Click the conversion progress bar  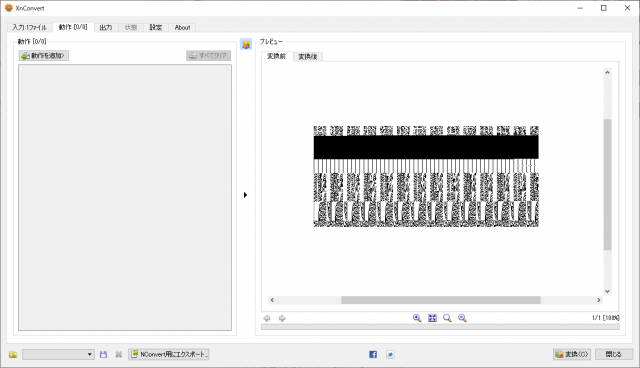click(440, 327)
